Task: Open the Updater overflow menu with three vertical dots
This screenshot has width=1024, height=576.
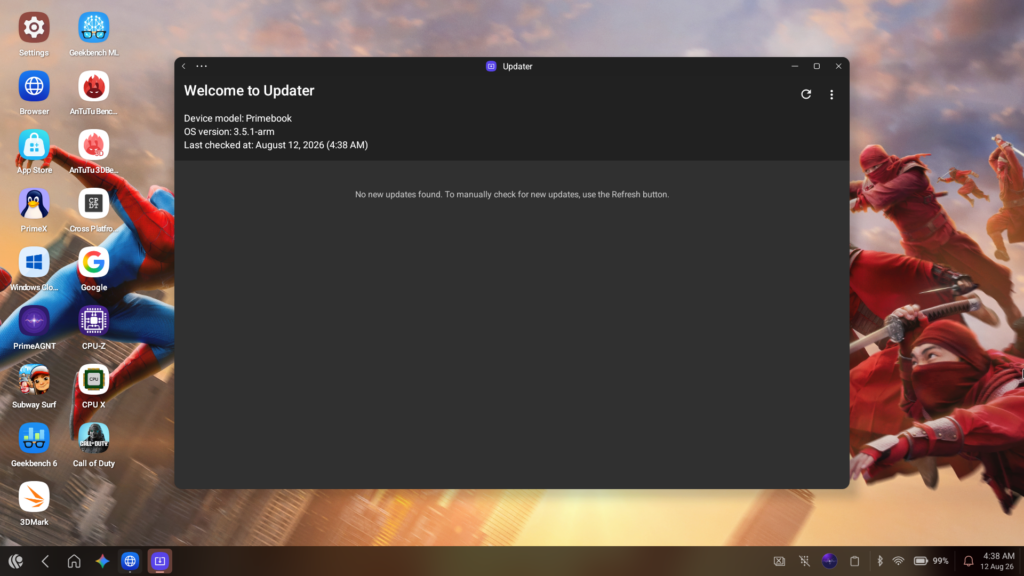Action: pyautogui.click(x=831, y=95)
